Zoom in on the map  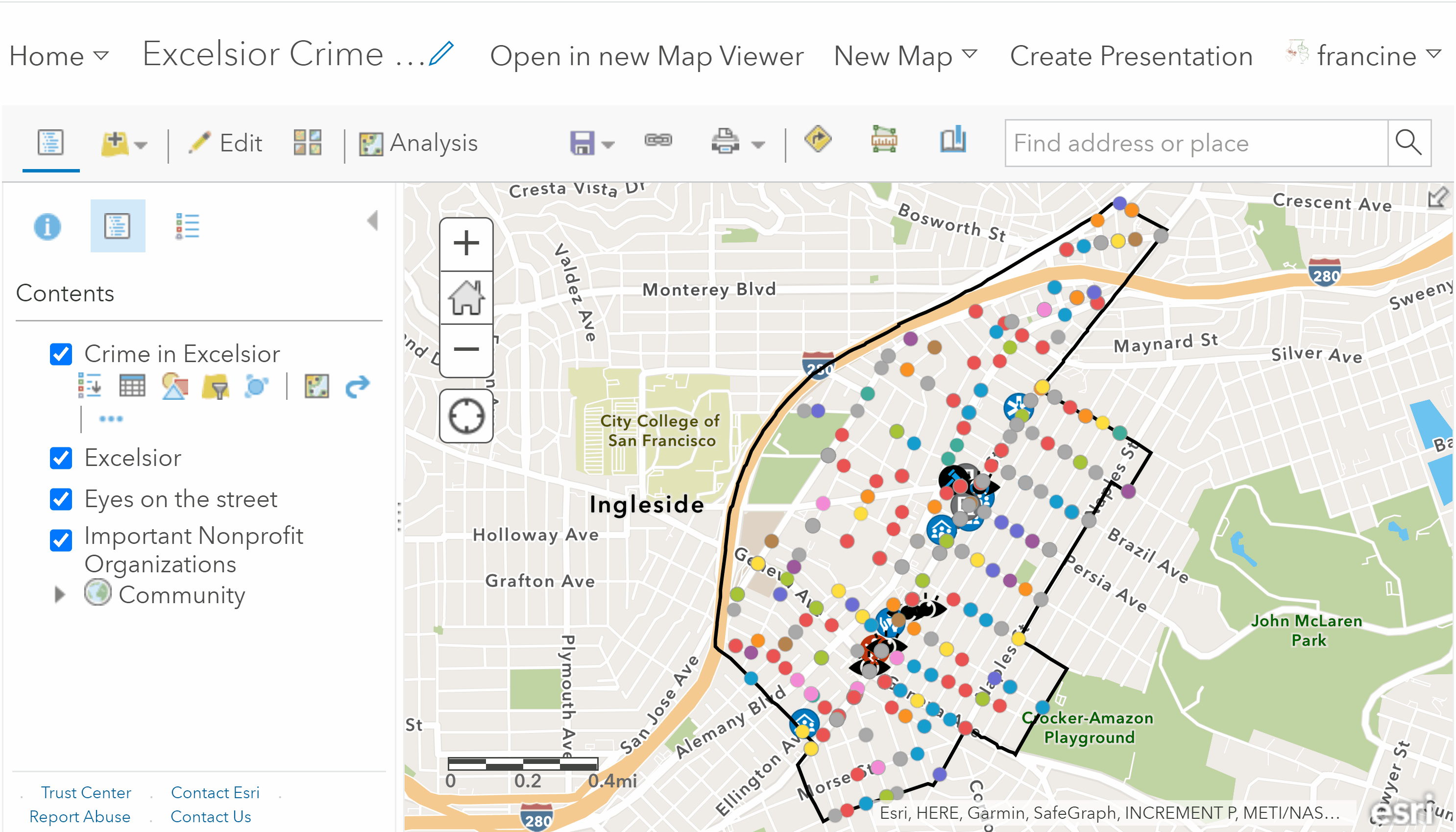click(x=466, y=244)
